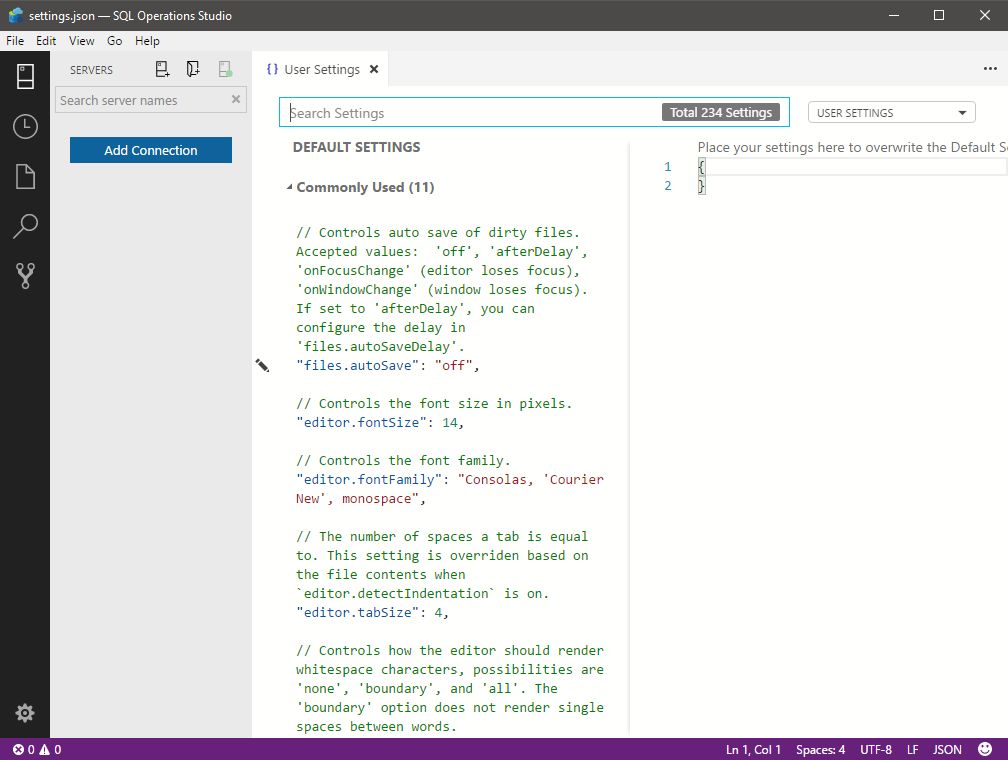Click the "editor.fontSize": 14 setting line

[380, 422]
